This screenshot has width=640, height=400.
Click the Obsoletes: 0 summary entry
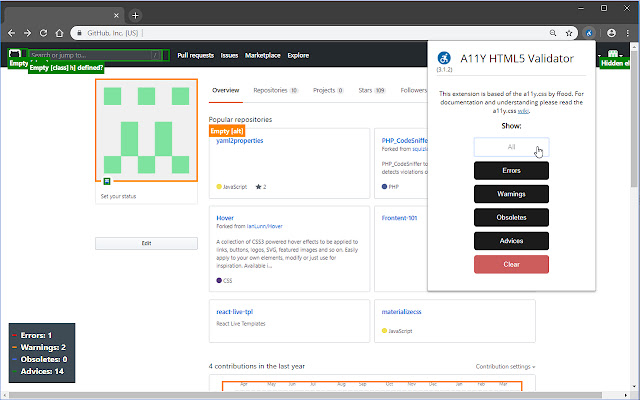pyautogui.click(x=40, y=359)
